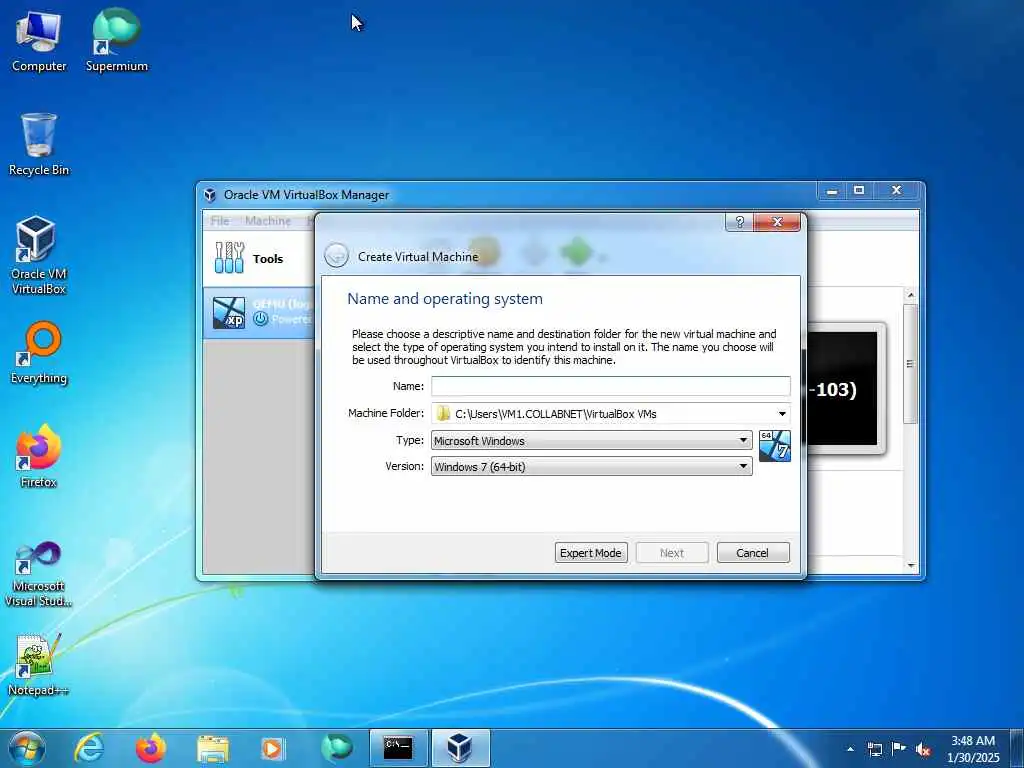Click the Action Center flag icon

pyautogui.click(x=899, y=748)
